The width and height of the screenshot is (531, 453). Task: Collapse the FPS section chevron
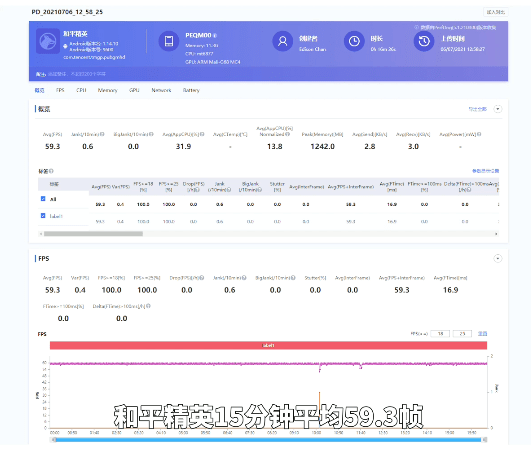tap(497, 259)
